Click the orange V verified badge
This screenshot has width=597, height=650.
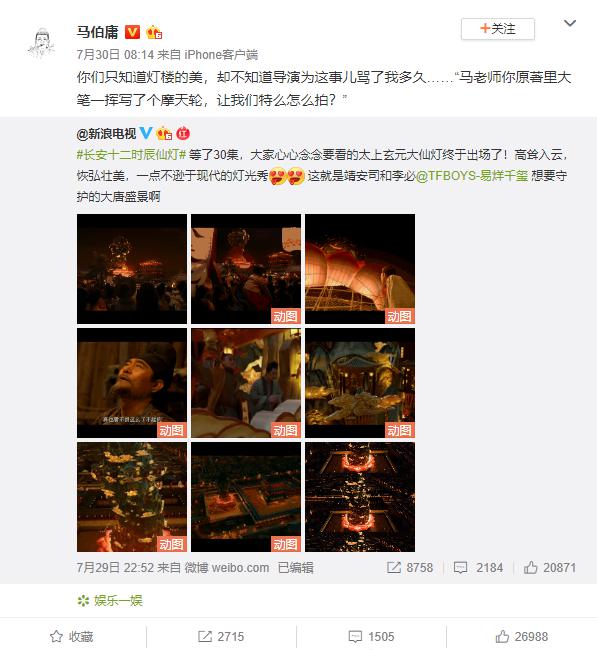[x=132, y=32]
